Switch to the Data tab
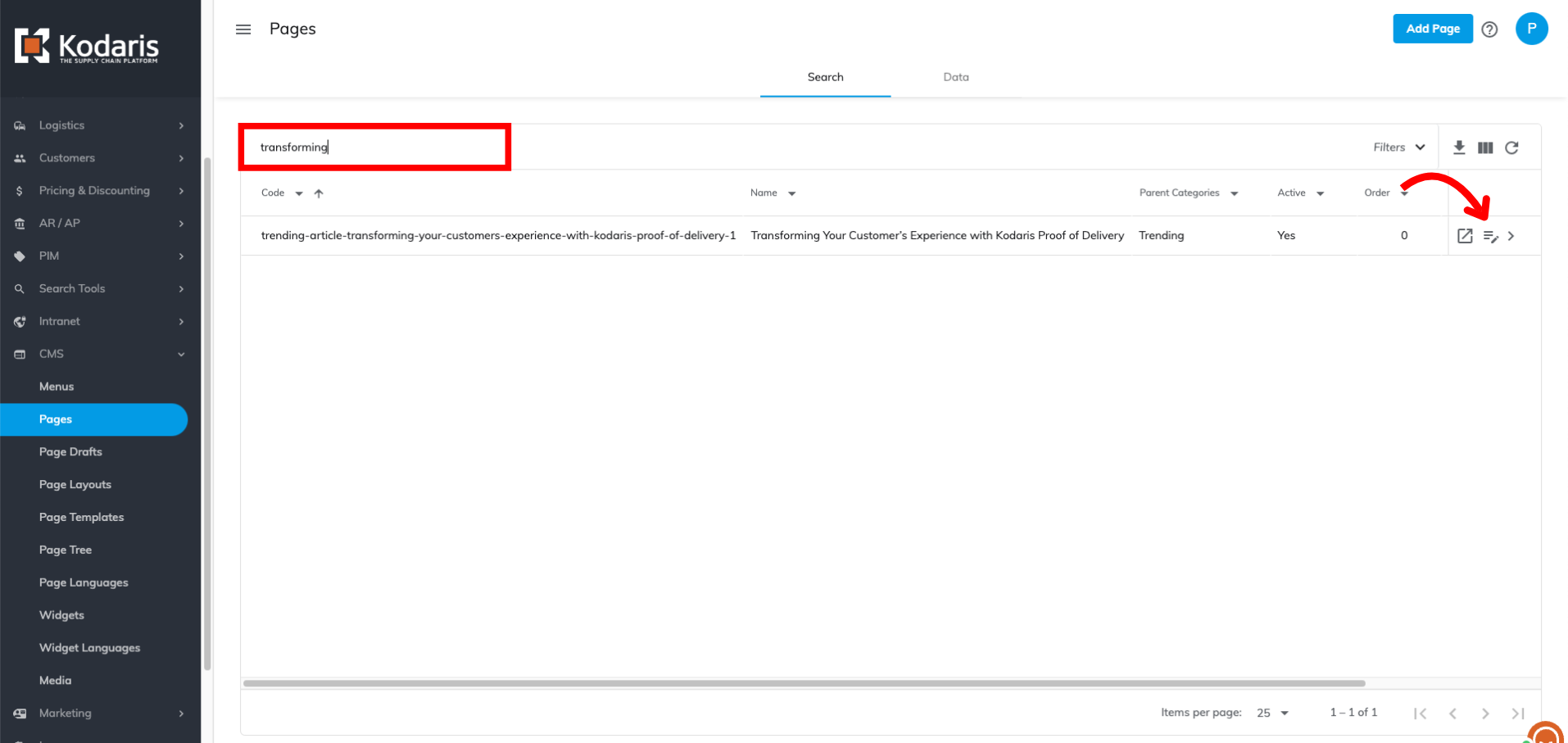This screenshot has width=1568, height=743. (956, 77)
